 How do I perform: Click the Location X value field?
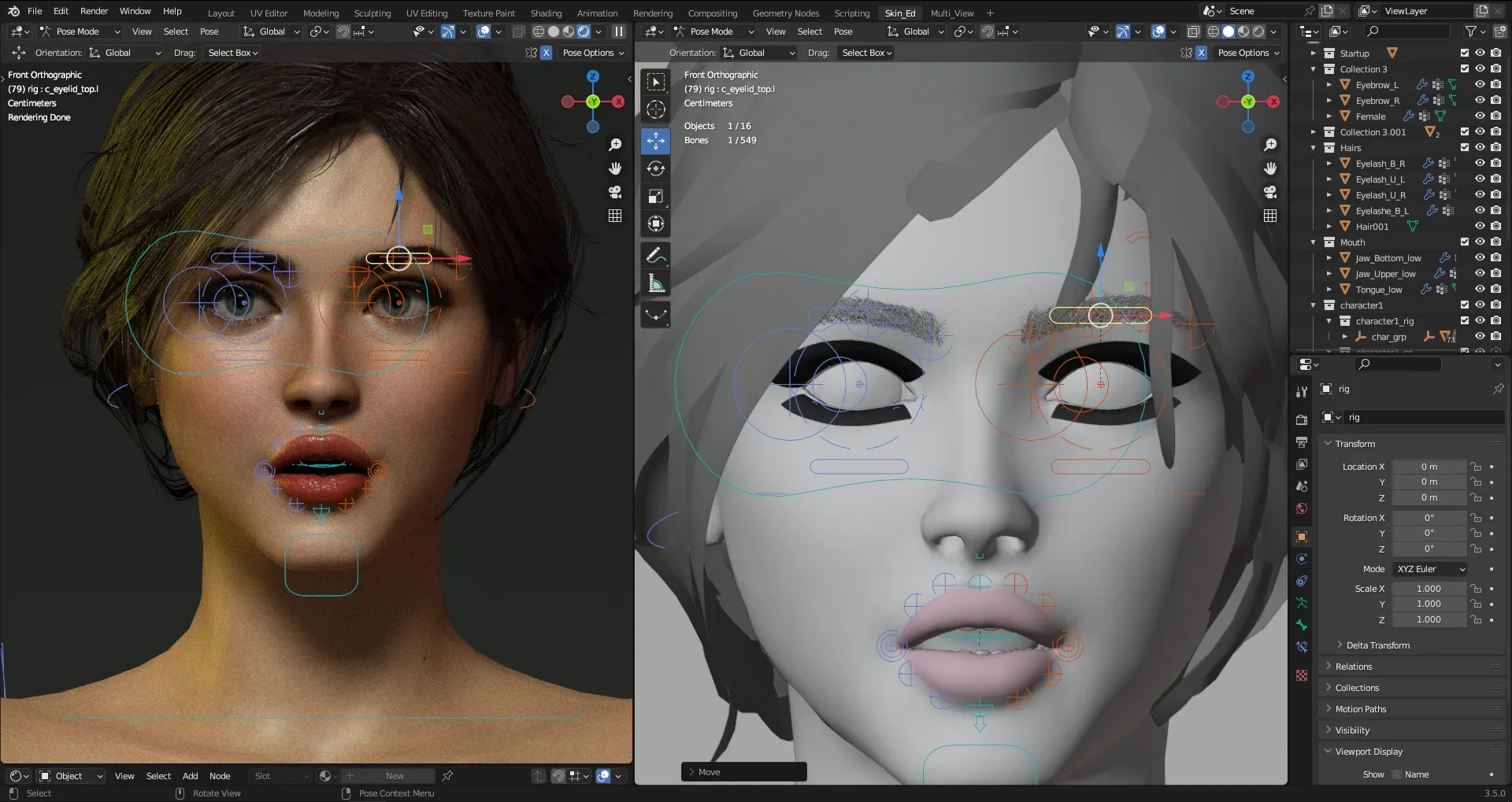coord(1429,467)
